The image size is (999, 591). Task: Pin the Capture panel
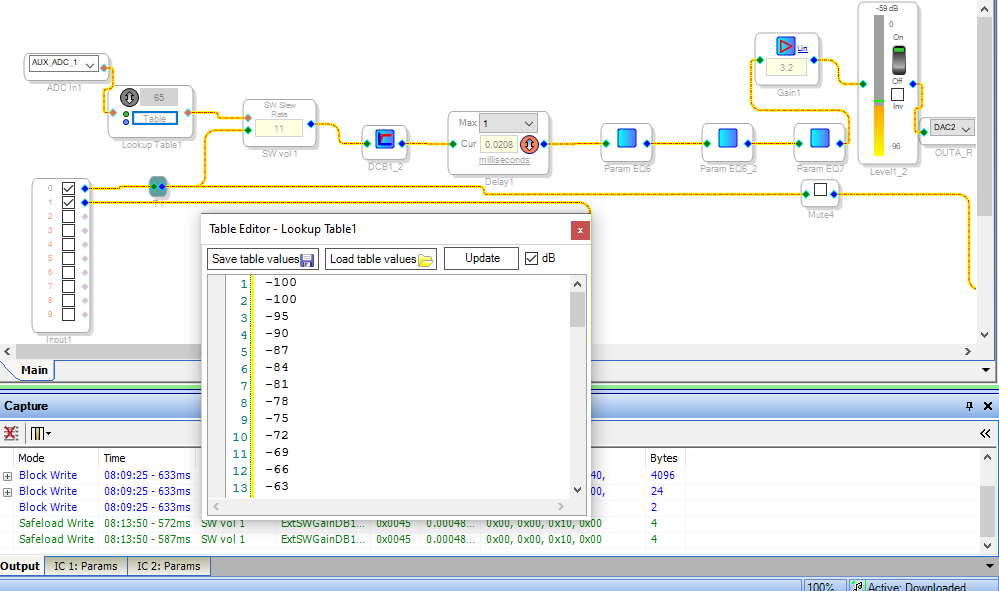[x=968, y=407]
